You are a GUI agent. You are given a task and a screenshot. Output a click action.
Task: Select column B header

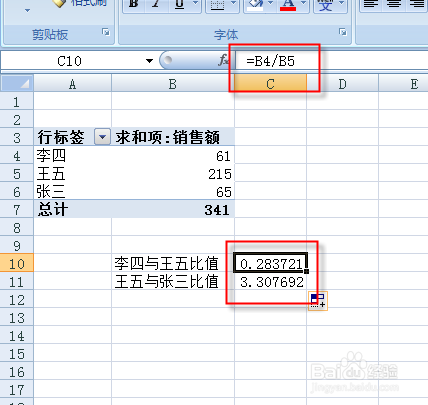173,84
